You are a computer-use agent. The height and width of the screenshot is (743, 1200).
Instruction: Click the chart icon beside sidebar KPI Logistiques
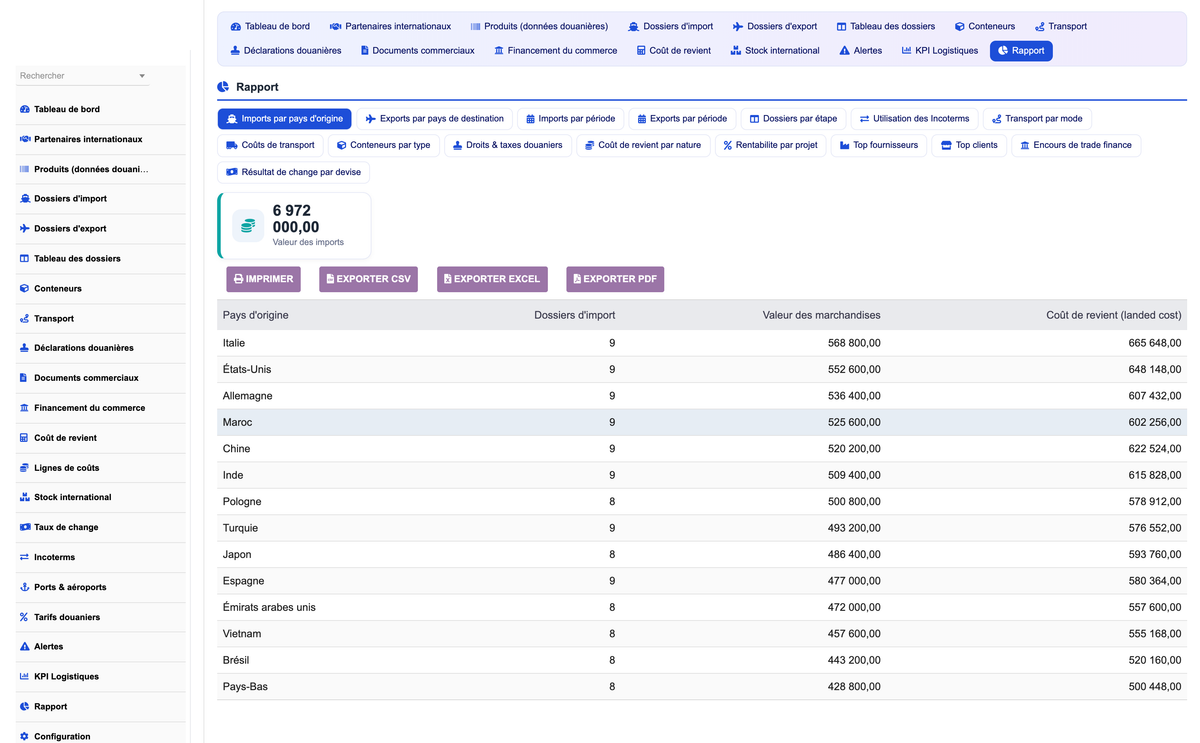point(25,677)
